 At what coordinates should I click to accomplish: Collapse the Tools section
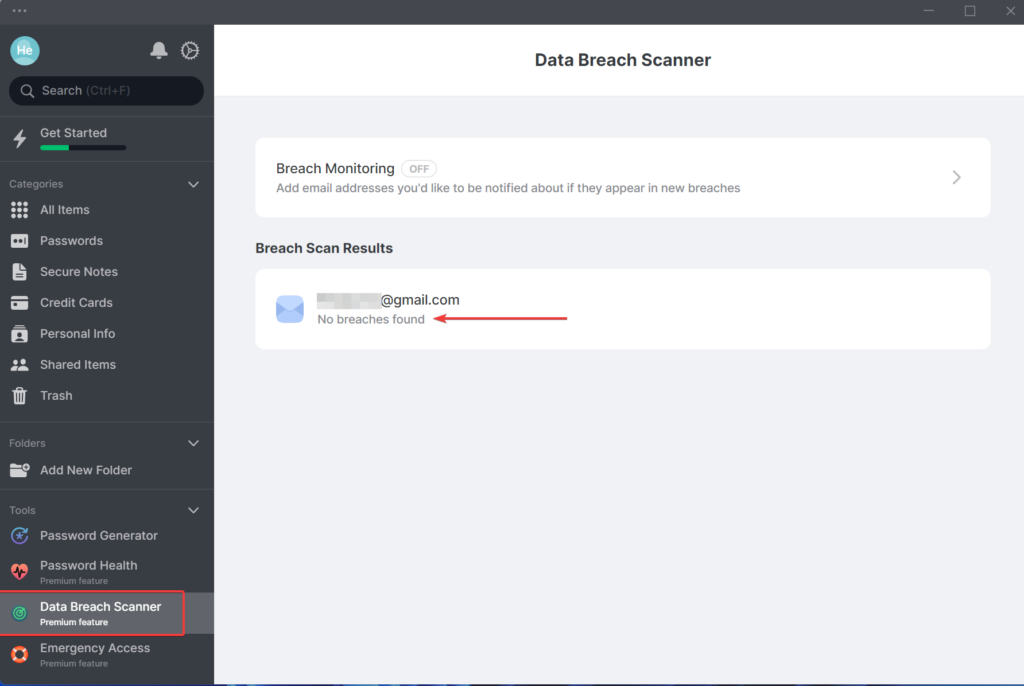[193, 510]
